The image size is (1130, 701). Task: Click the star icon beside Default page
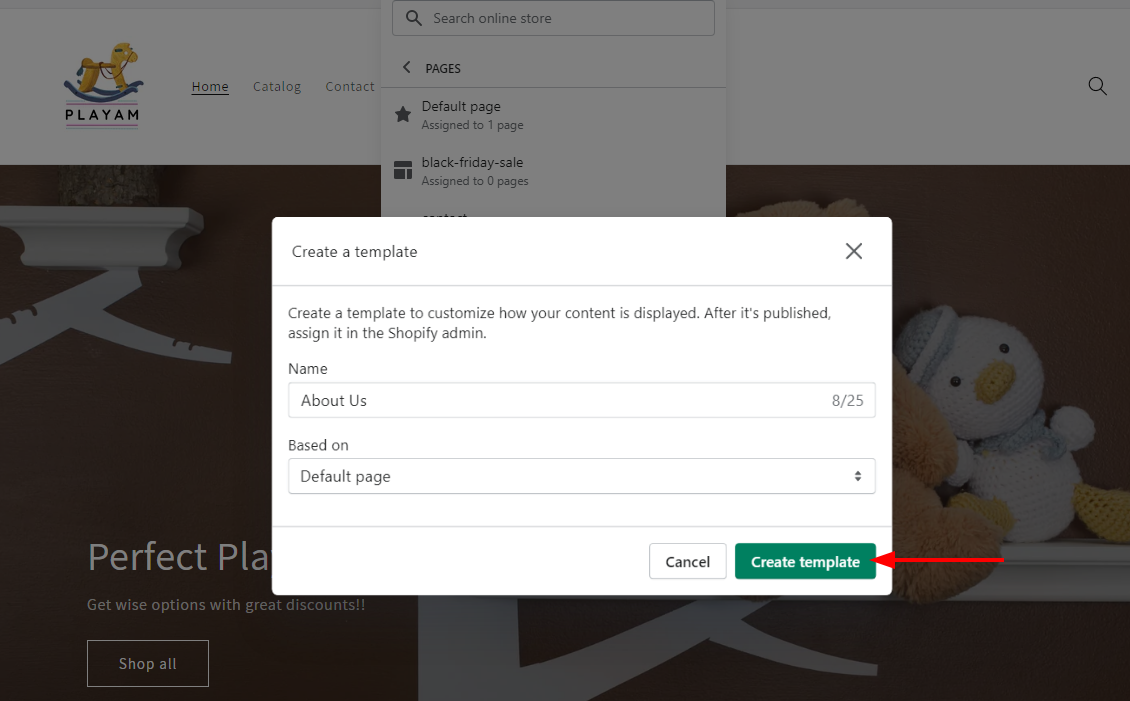[x=403, y=113]
